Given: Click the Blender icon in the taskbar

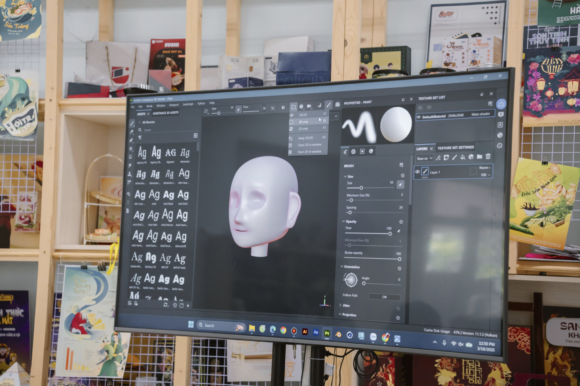Looking at the screenshot, I should pos(338,334).
